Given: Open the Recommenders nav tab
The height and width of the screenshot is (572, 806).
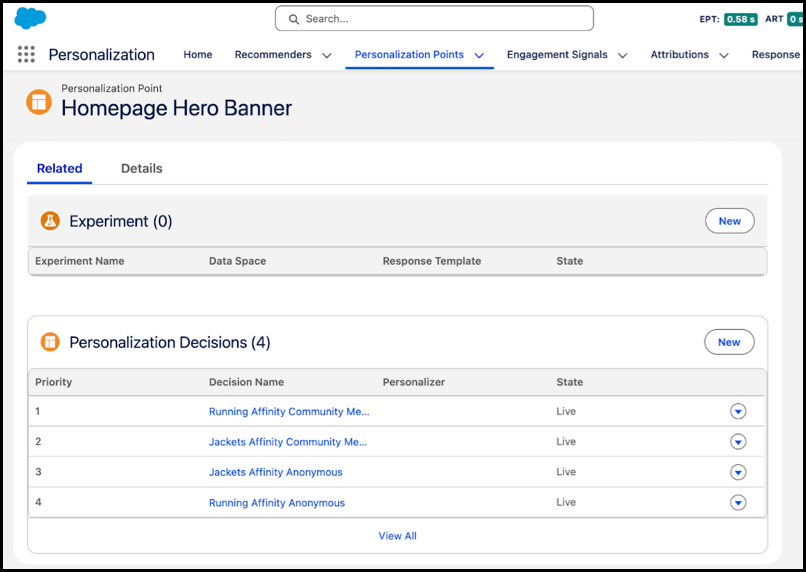Looking at the screenshot, I should (x=273, y=54).
